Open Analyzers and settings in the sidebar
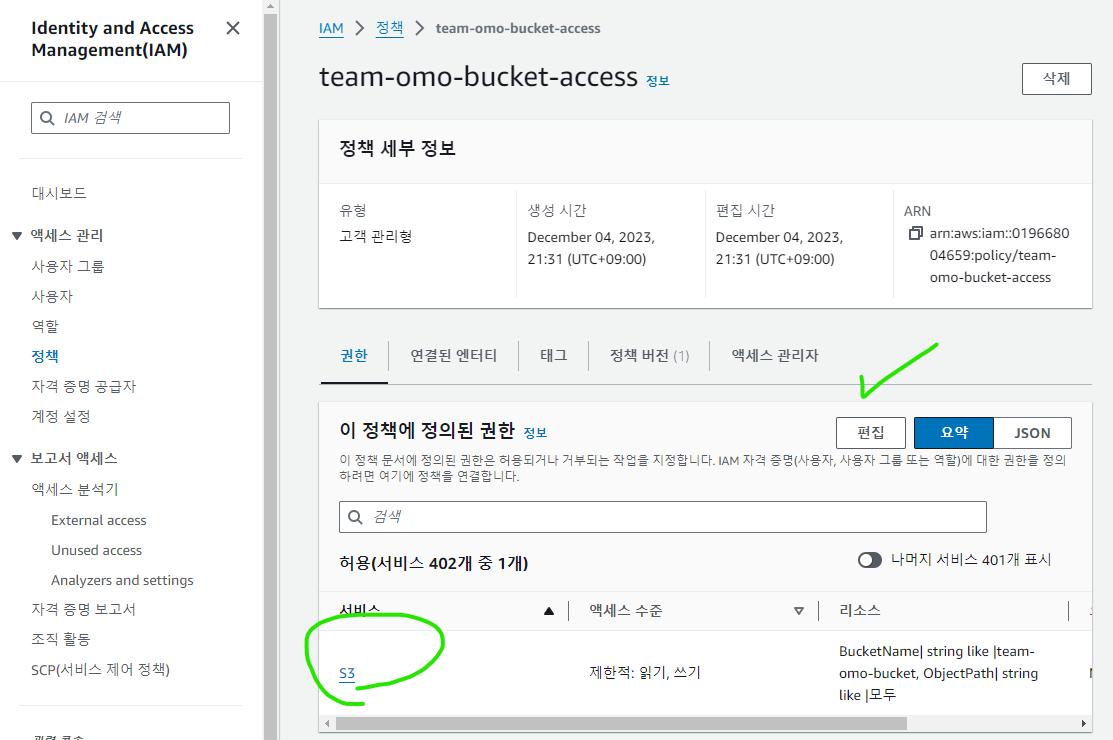 (x=122, y=580)
